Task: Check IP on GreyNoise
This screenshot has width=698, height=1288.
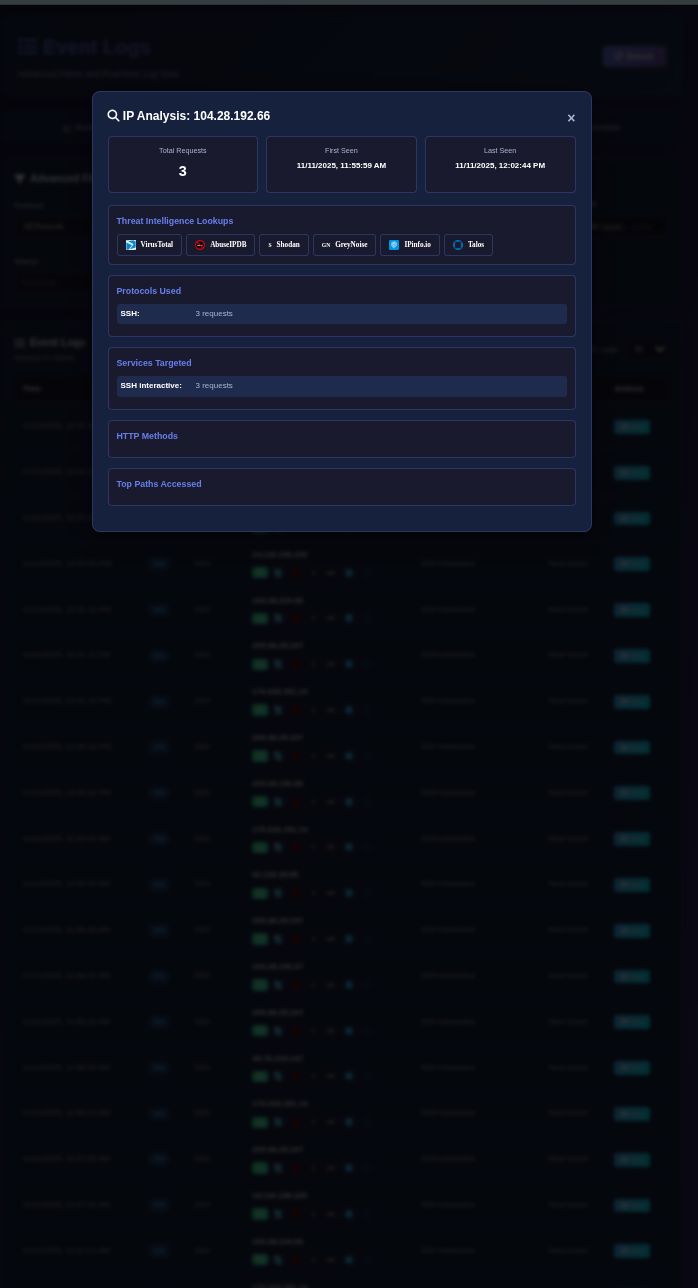Action: click(x=344, y=245)
